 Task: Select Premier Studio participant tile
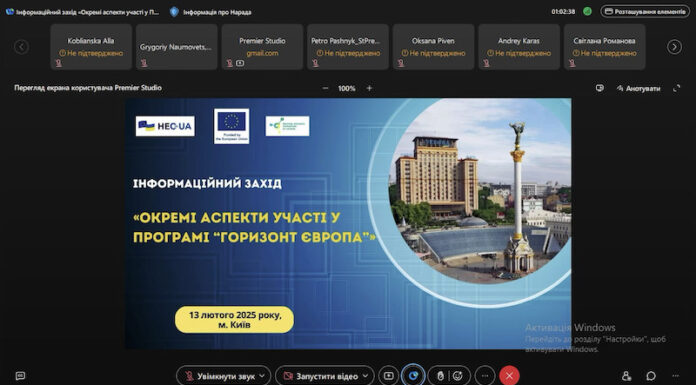262,47
